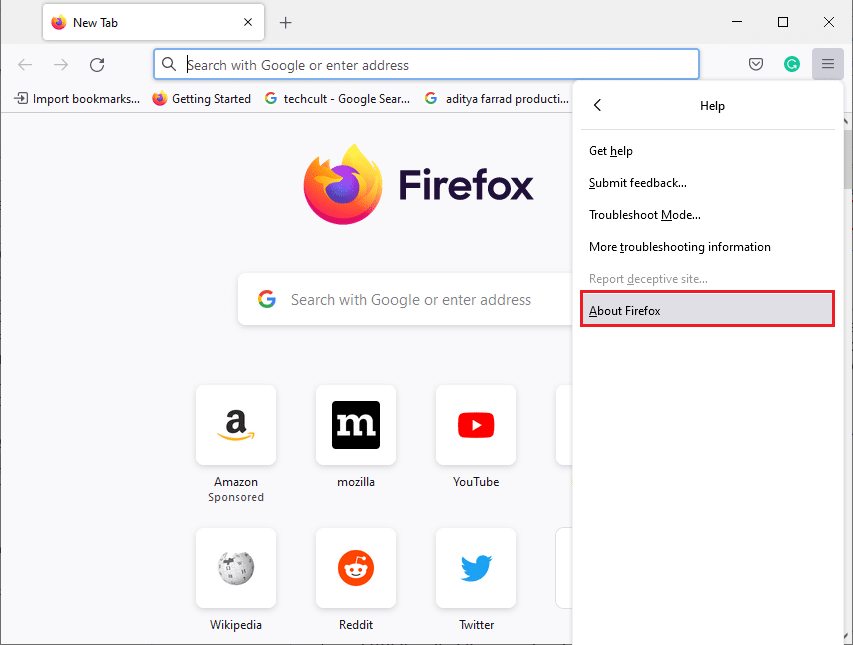This screenshot has height=645, width=853.
Task: Click Report deceptive site entry
Action: click(707, 279)
